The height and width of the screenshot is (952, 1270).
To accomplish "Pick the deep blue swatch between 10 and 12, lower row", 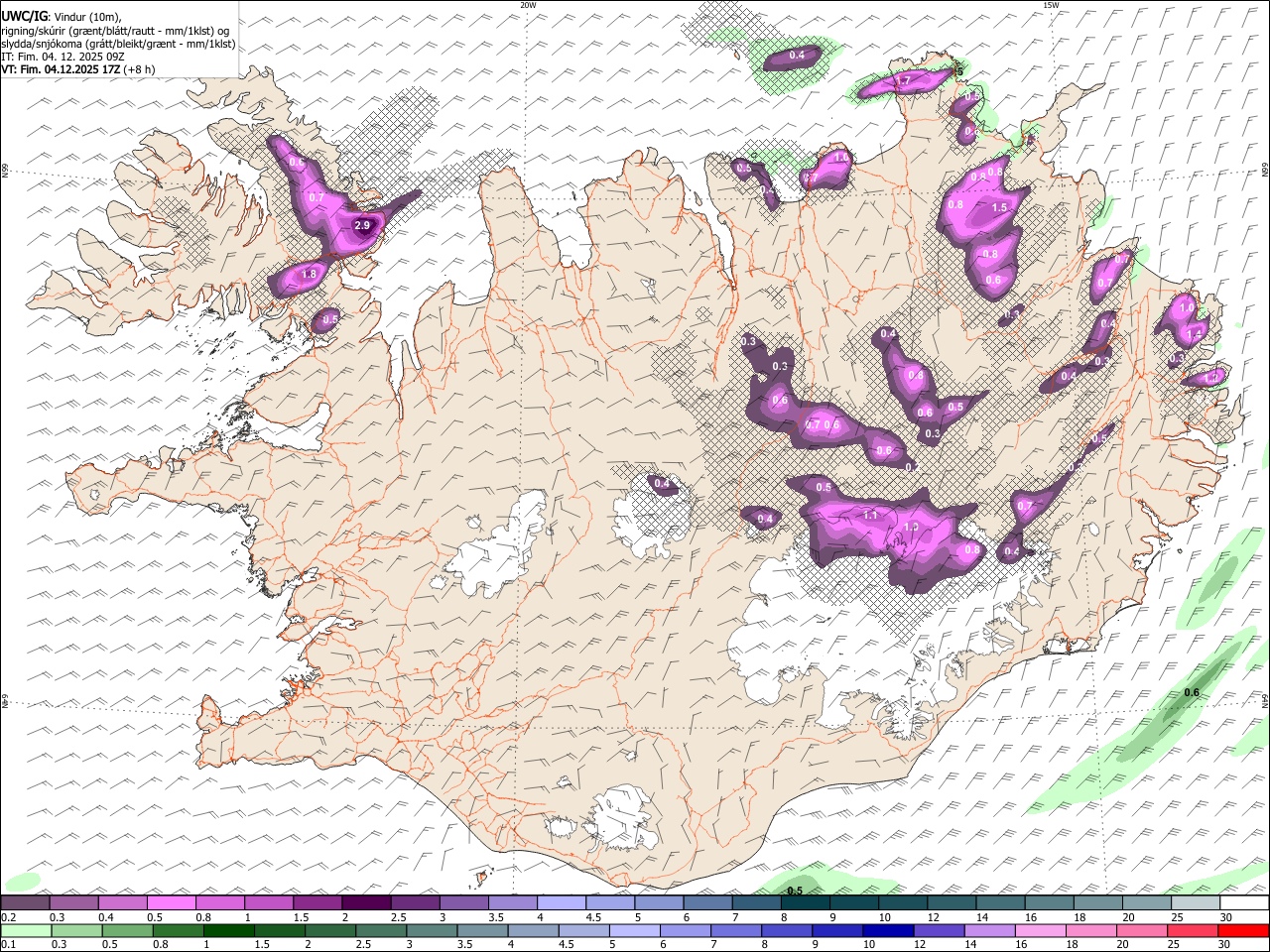I will [888, 930].
